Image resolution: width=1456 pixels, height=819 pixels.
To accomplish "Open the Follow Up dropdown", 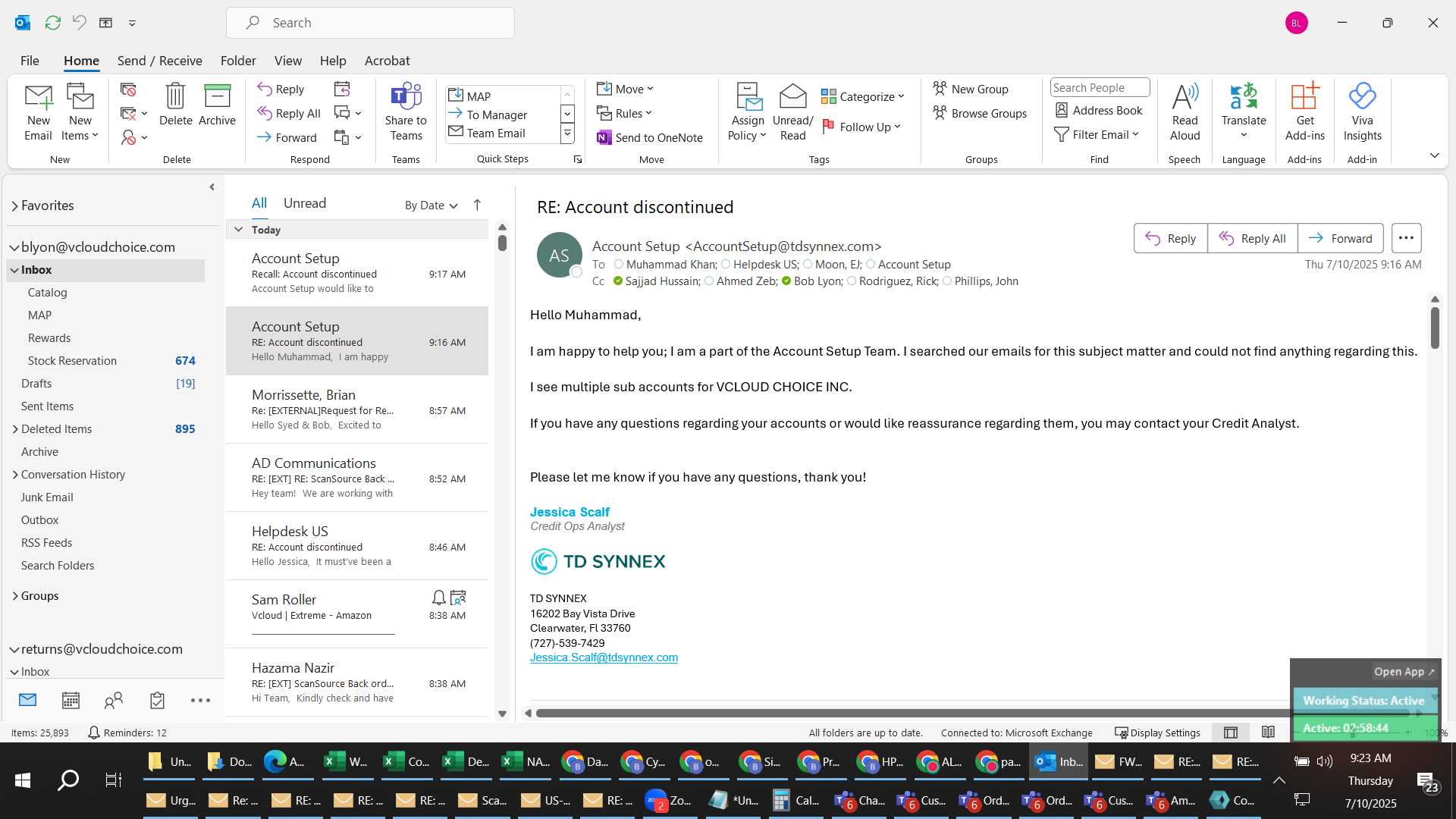I will coord(861,127).
